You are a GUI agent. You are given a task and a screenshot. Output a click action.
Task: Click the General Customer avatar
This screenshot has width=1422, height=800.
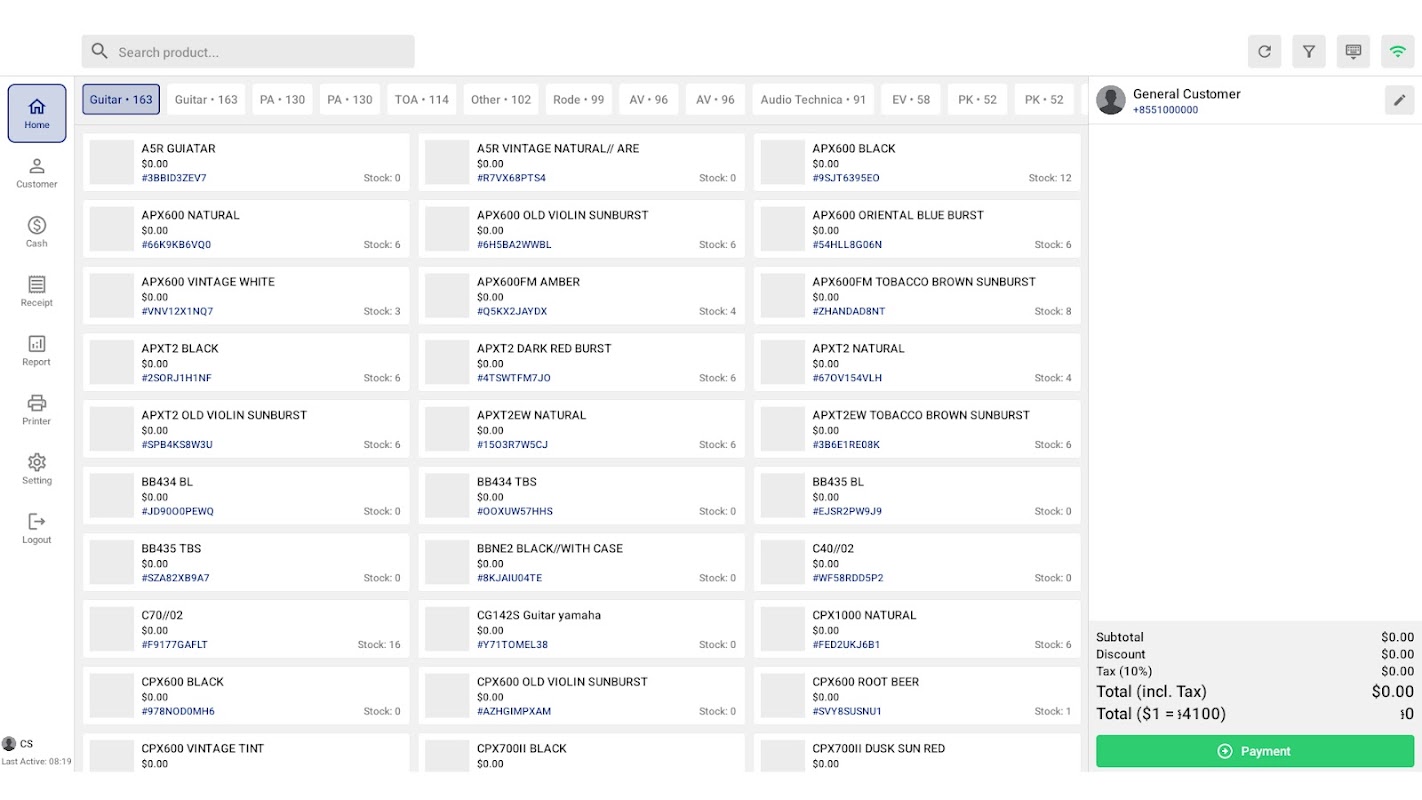[1111, 100]
